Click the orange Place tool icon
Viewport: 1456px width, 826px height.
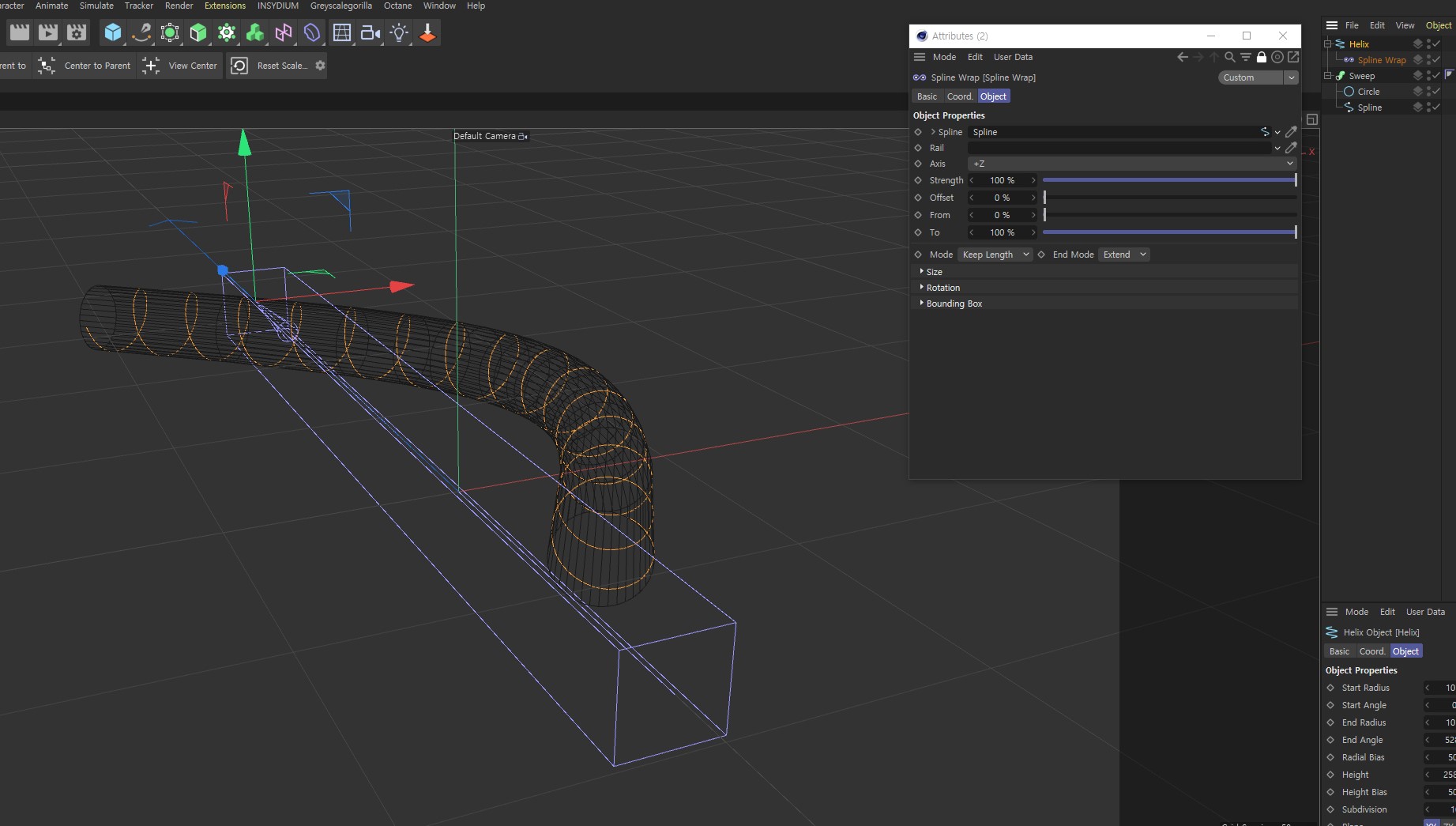(427, 32)
